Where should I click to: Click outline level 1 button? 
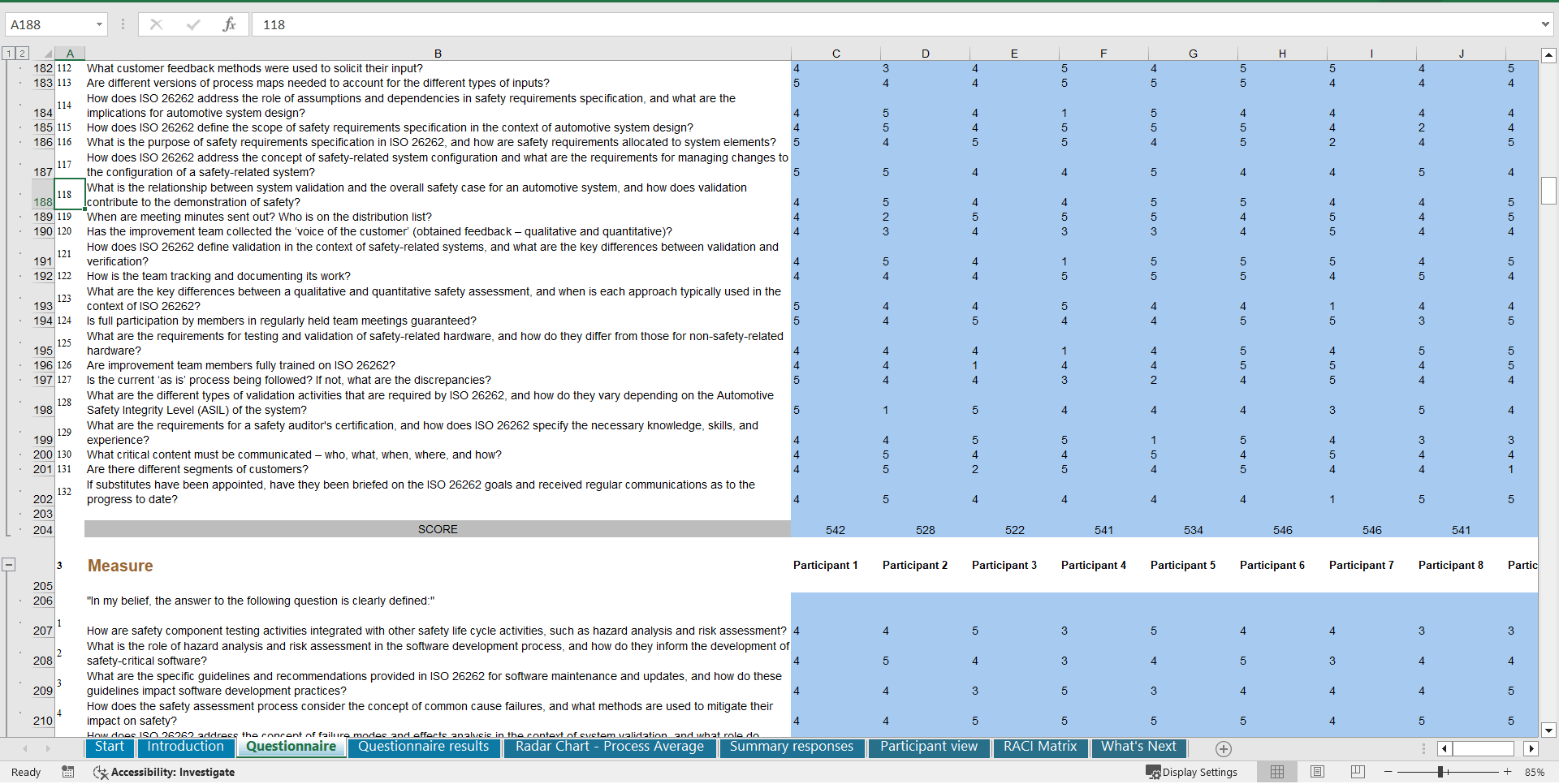point(9,54)
